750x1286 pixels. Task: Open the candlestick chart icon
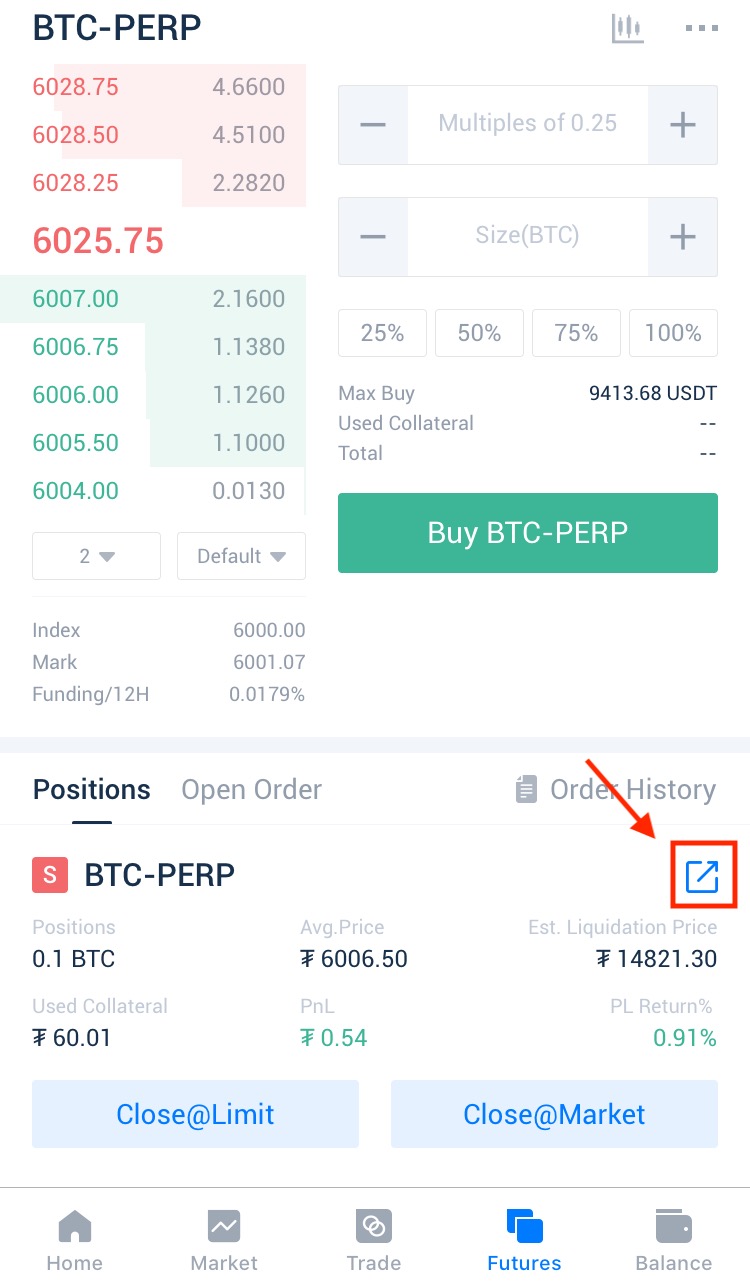[627, 28]
